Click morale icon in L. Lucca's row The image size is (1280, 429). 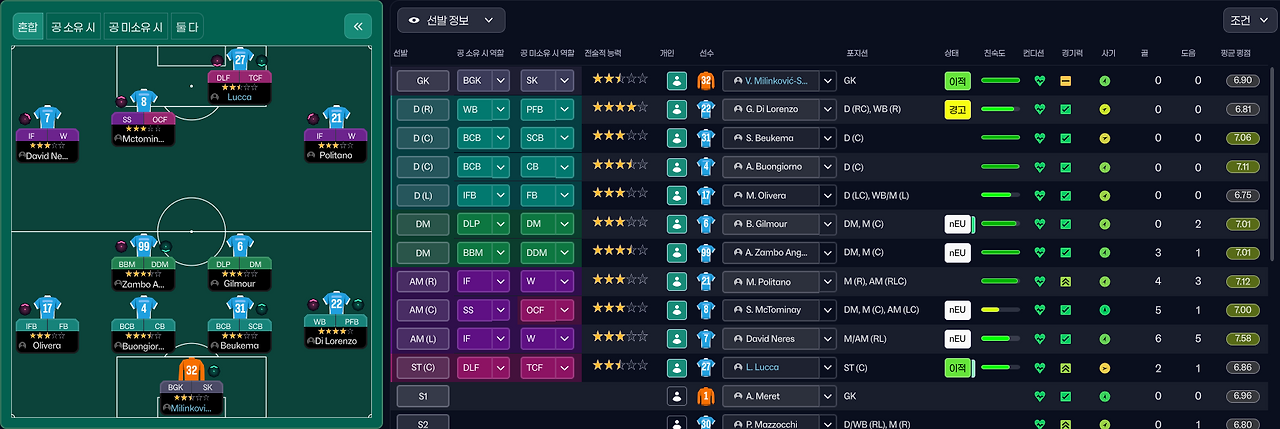(x=1105, y=368)
